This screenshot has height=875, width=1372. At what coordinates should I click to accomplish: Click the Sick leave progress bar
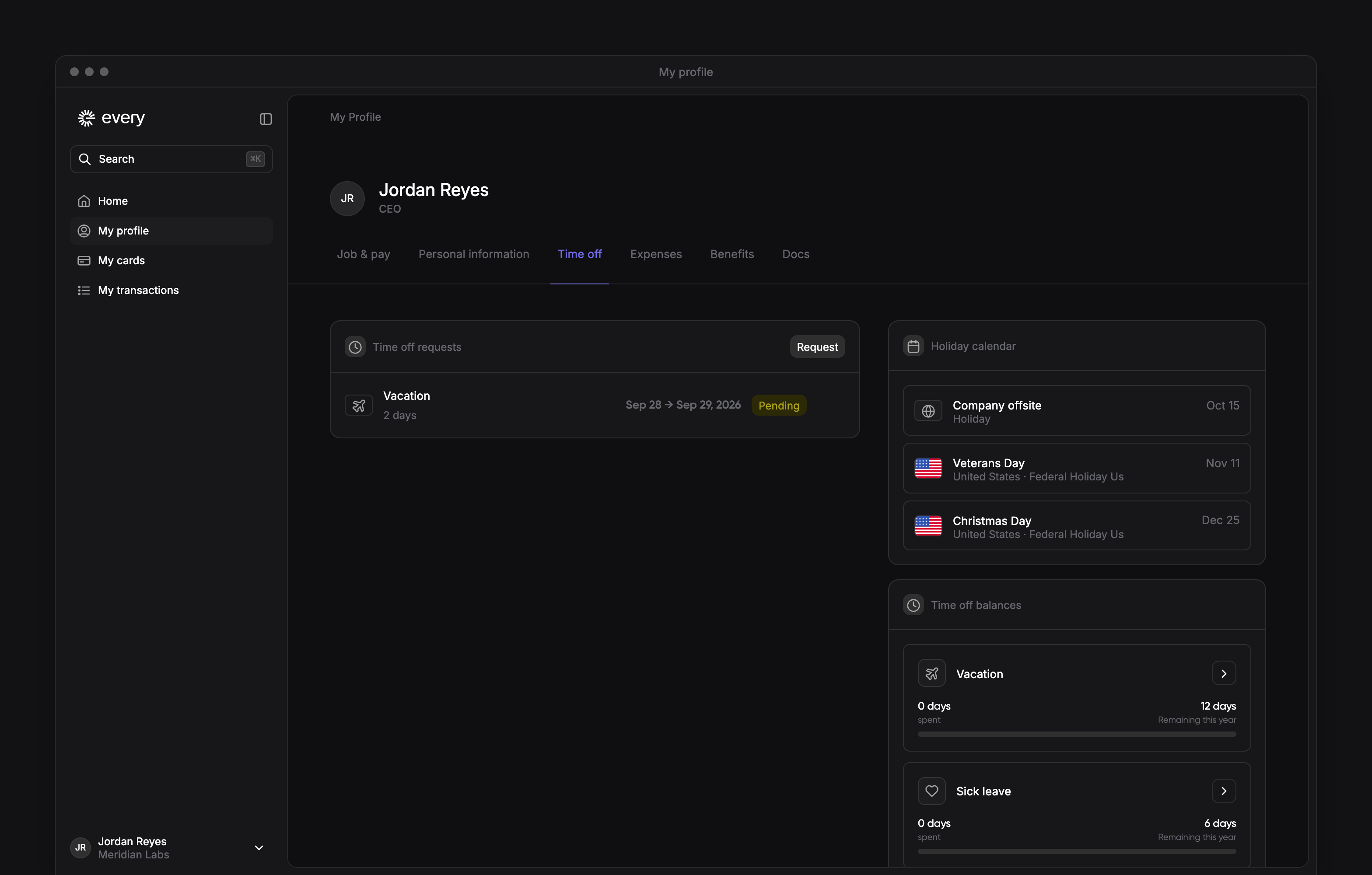click(1077, 852)
